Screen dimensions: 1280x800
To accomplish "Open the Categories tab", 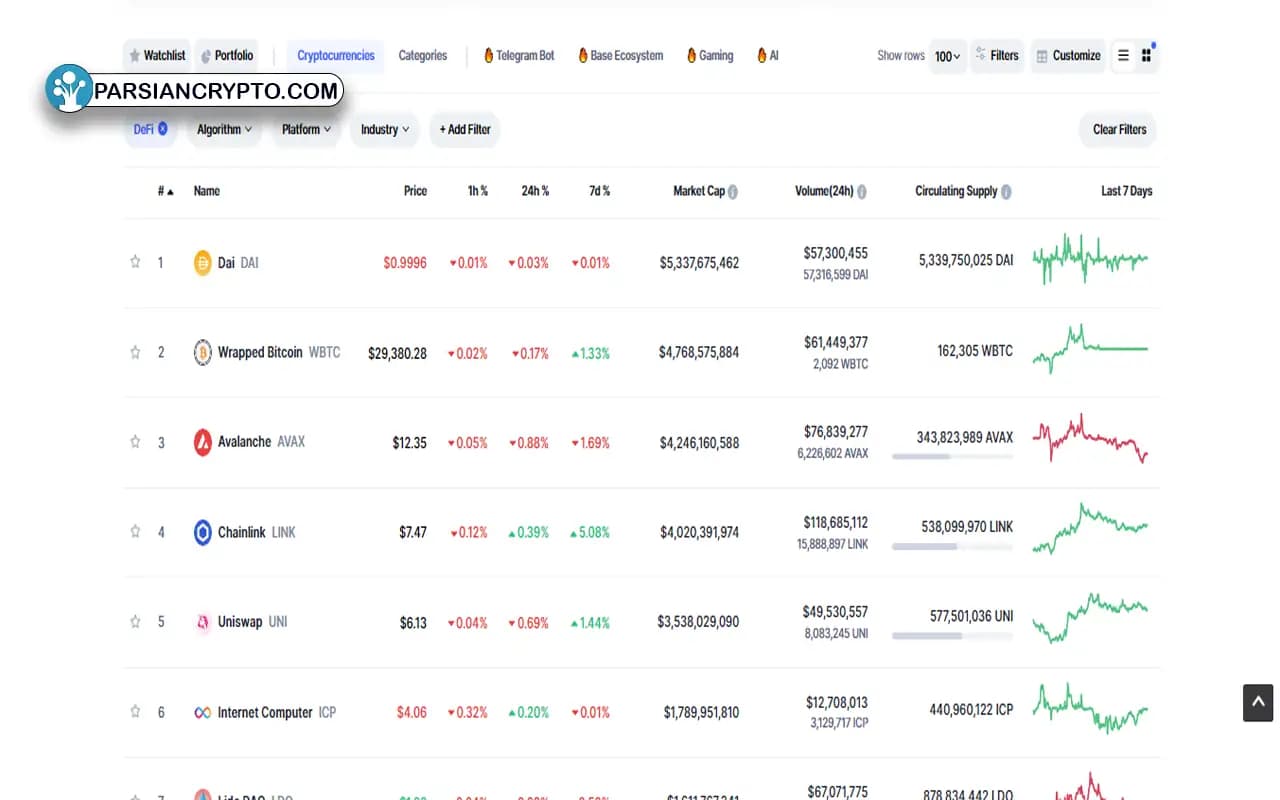I will coord(423,56).
